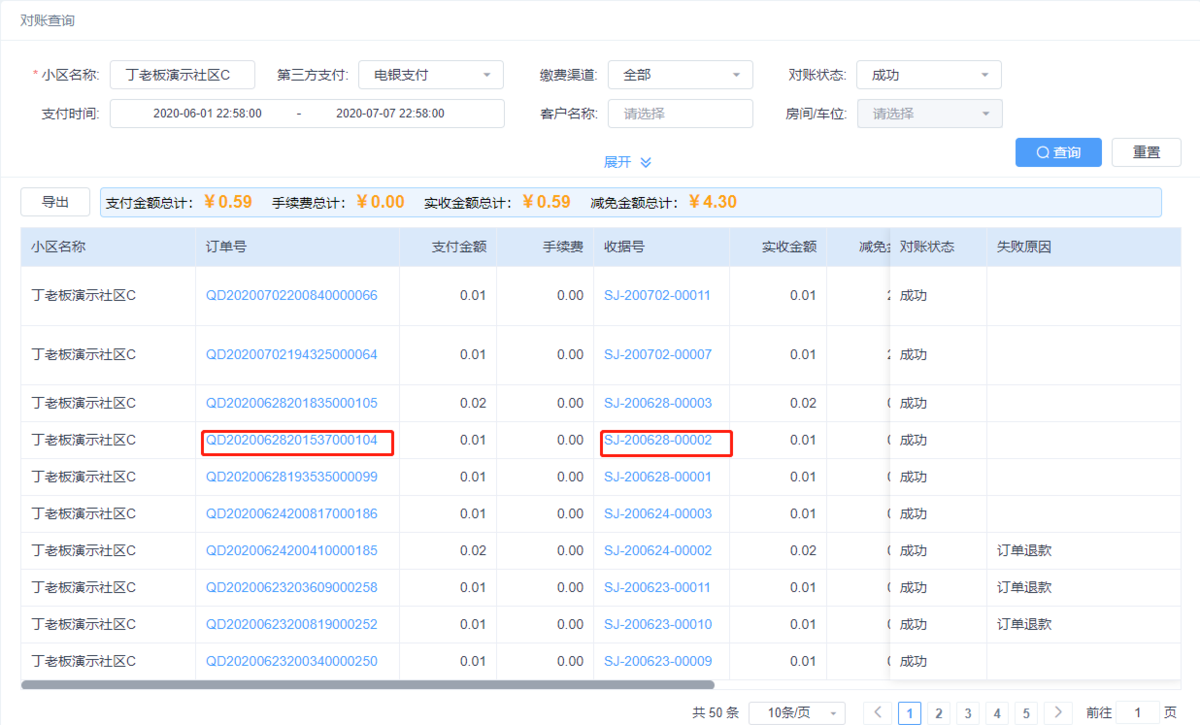1200x725 pixels.
Task: Open the 10条/页 page size dropdown
Action: [797, 713]
